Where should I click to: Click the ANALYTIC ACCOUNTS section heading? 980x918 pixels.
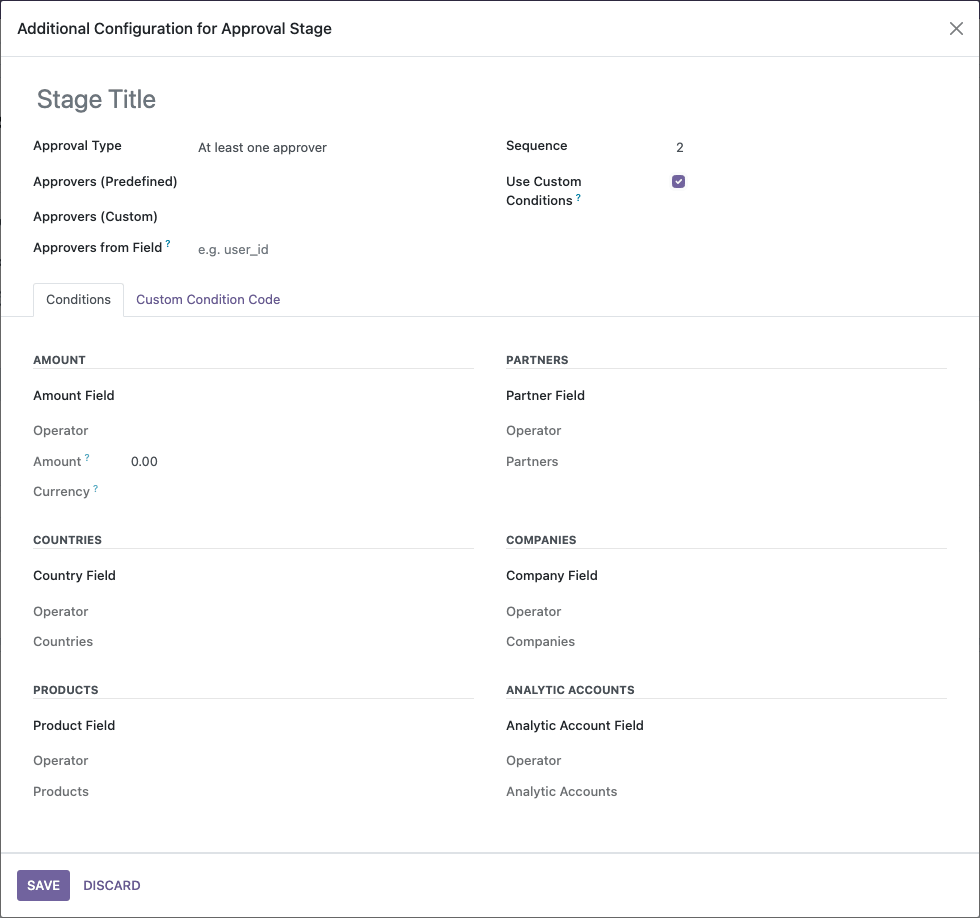point(570,690)
